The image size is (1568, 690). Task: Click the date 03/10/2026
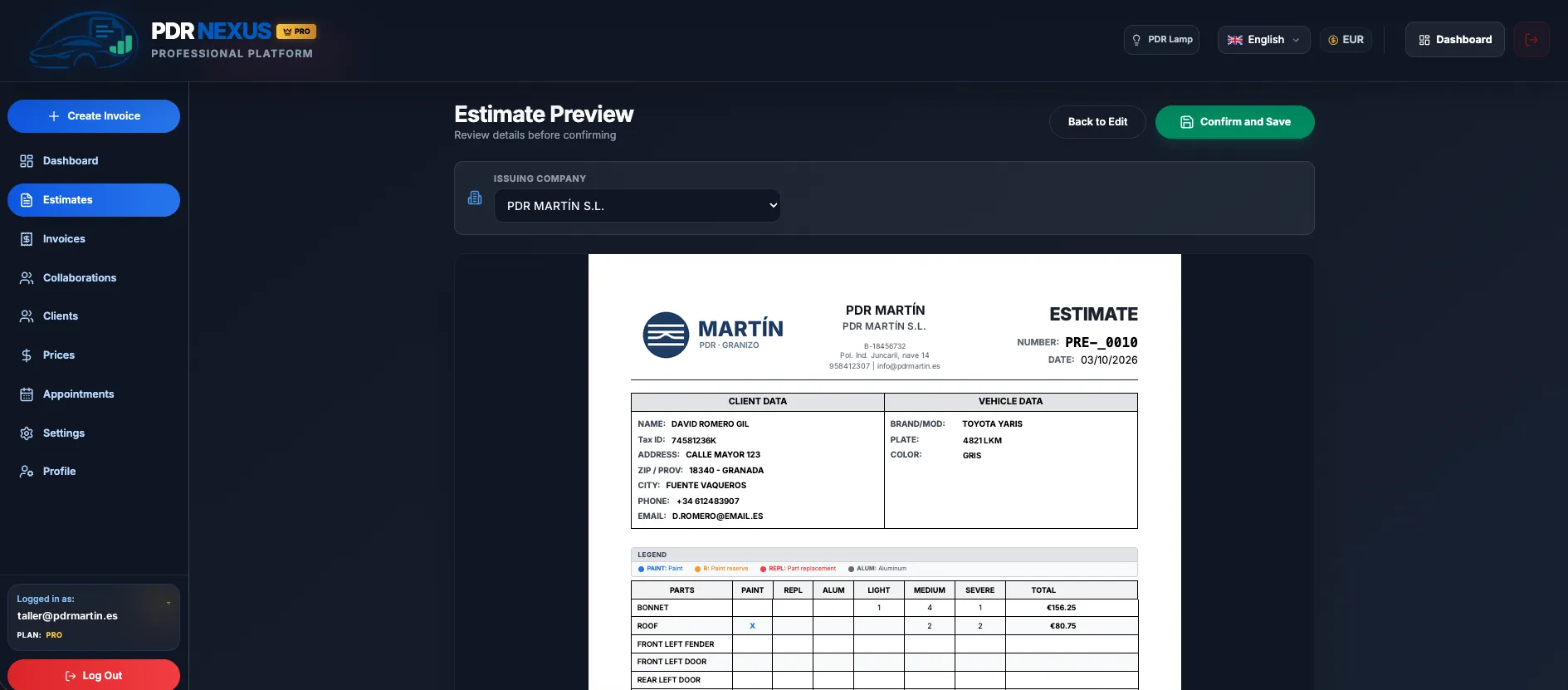coord(1109,360)
